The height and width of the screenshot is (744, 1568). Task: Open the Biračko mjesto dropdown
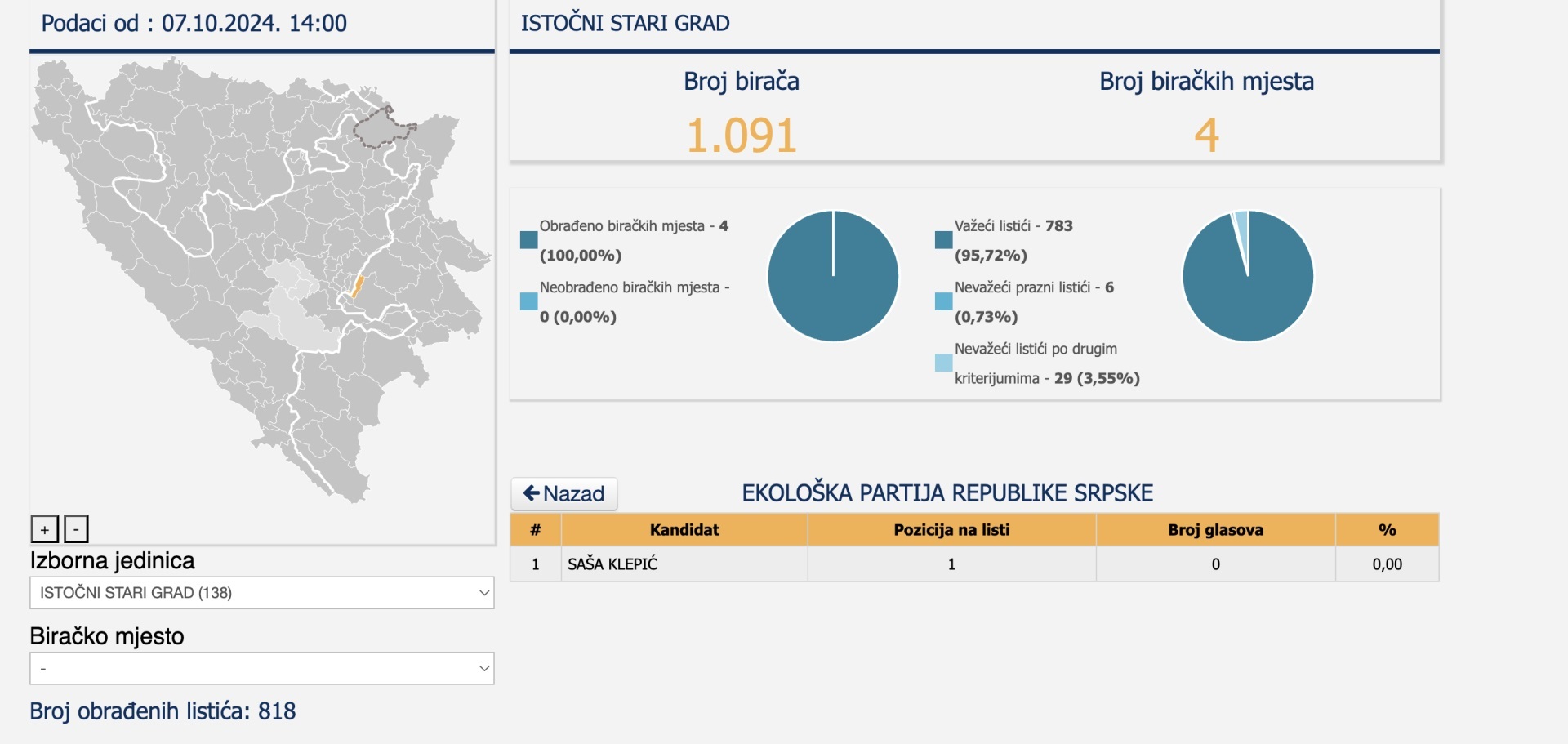coord(261,669)
